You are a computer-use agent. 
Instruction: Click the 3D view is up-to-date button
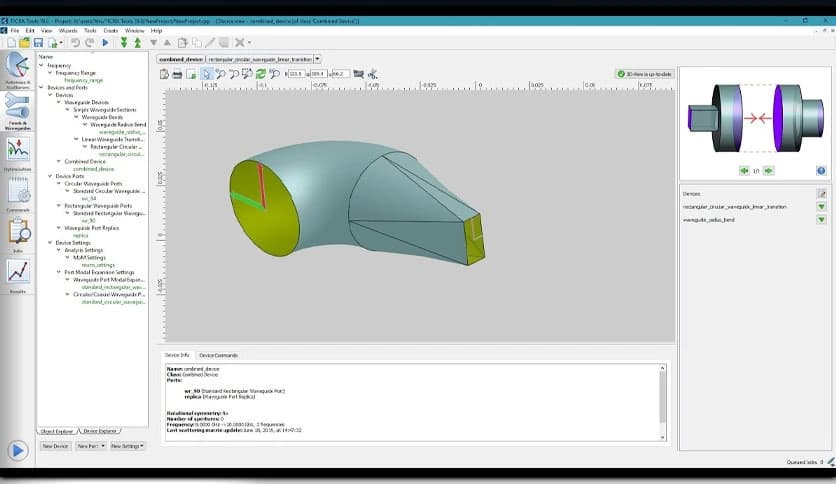(x=644, y=74)
